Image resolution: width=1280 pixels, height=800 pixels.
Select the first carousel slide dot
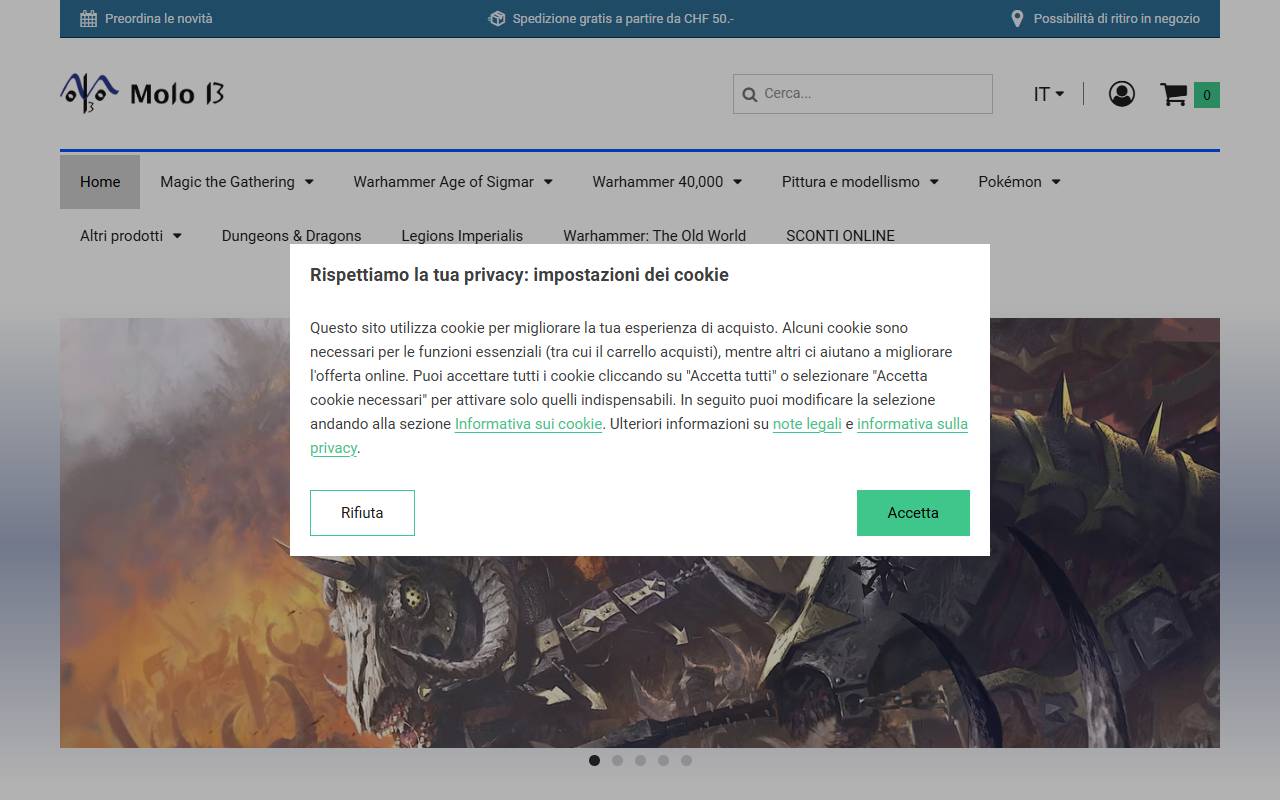[x=594, y=760]
